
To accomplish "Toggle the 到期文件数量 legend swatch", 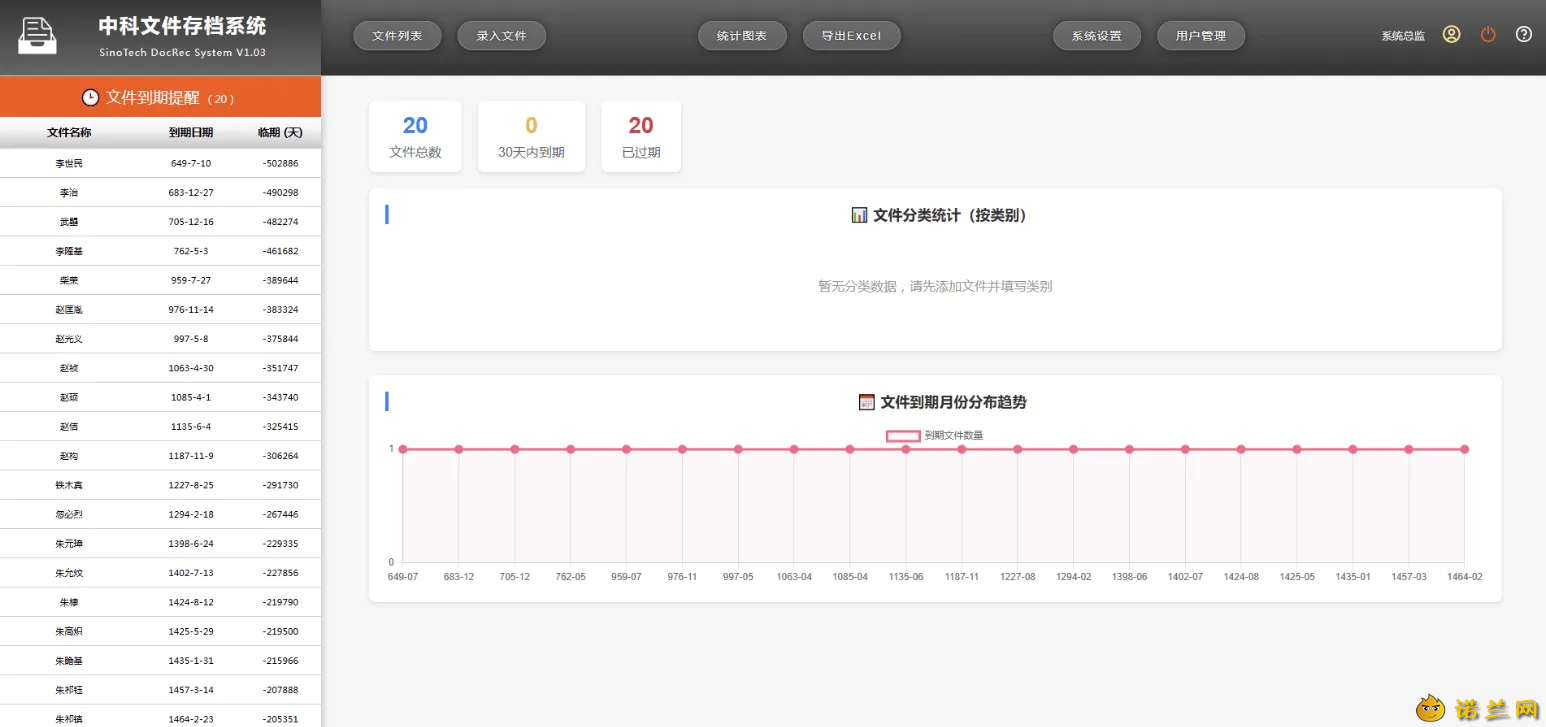I will pos(903,436).
